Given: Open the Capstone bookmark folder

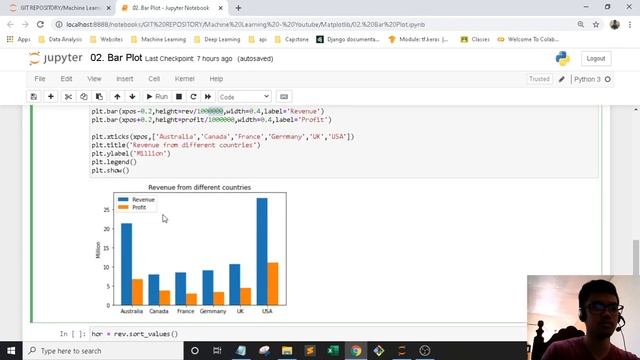Looking at the screenshot, I should pos(292,39).
